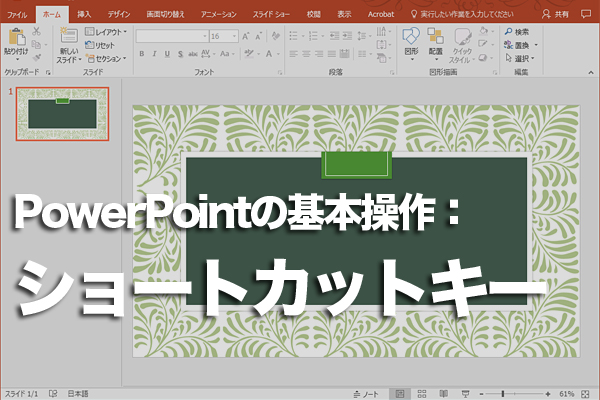Screen dimensions: 600x400
Task: Open the Shapes (図形) gallery icon
Action: coord(411,36)
